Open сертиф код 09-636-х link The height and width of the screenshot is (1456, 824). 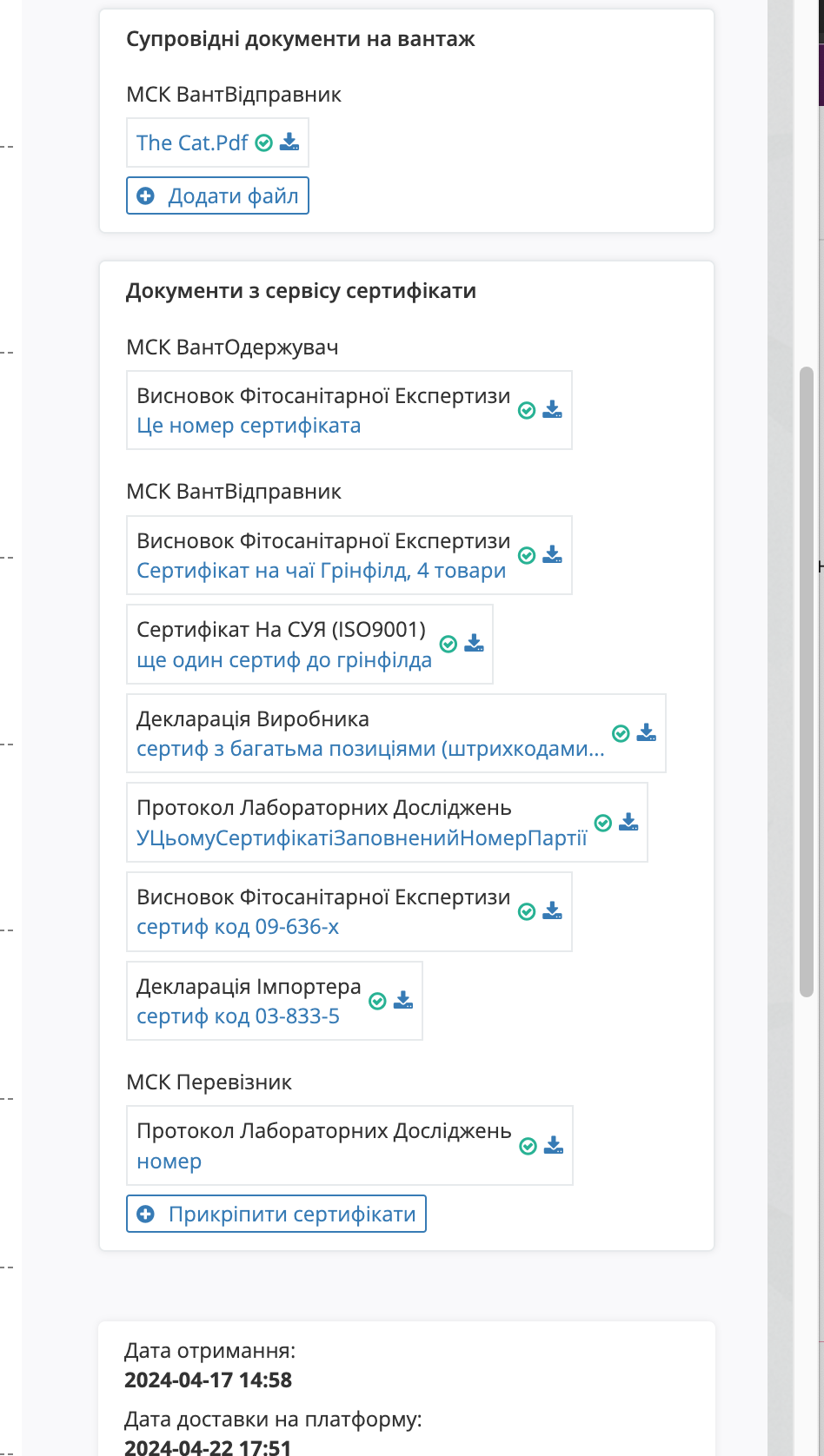pos(237,927)
